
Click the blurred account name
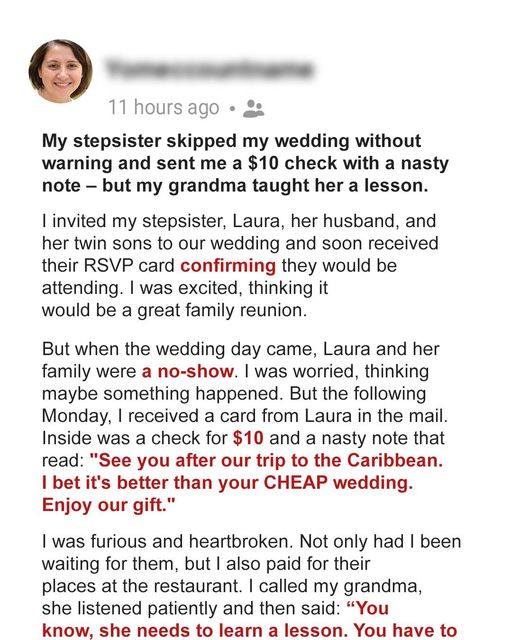click(x=211, y=69)
